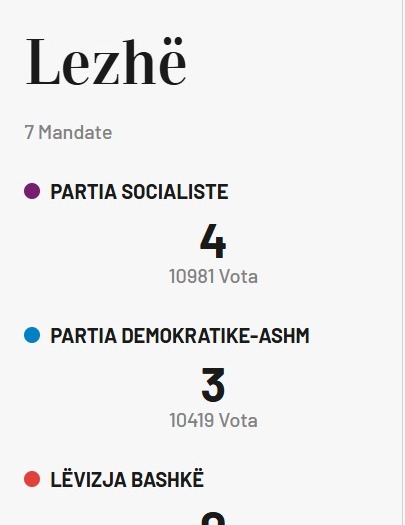
Task: Open the PARTIA SOCIALISTE party name
Action: point(139,192)
